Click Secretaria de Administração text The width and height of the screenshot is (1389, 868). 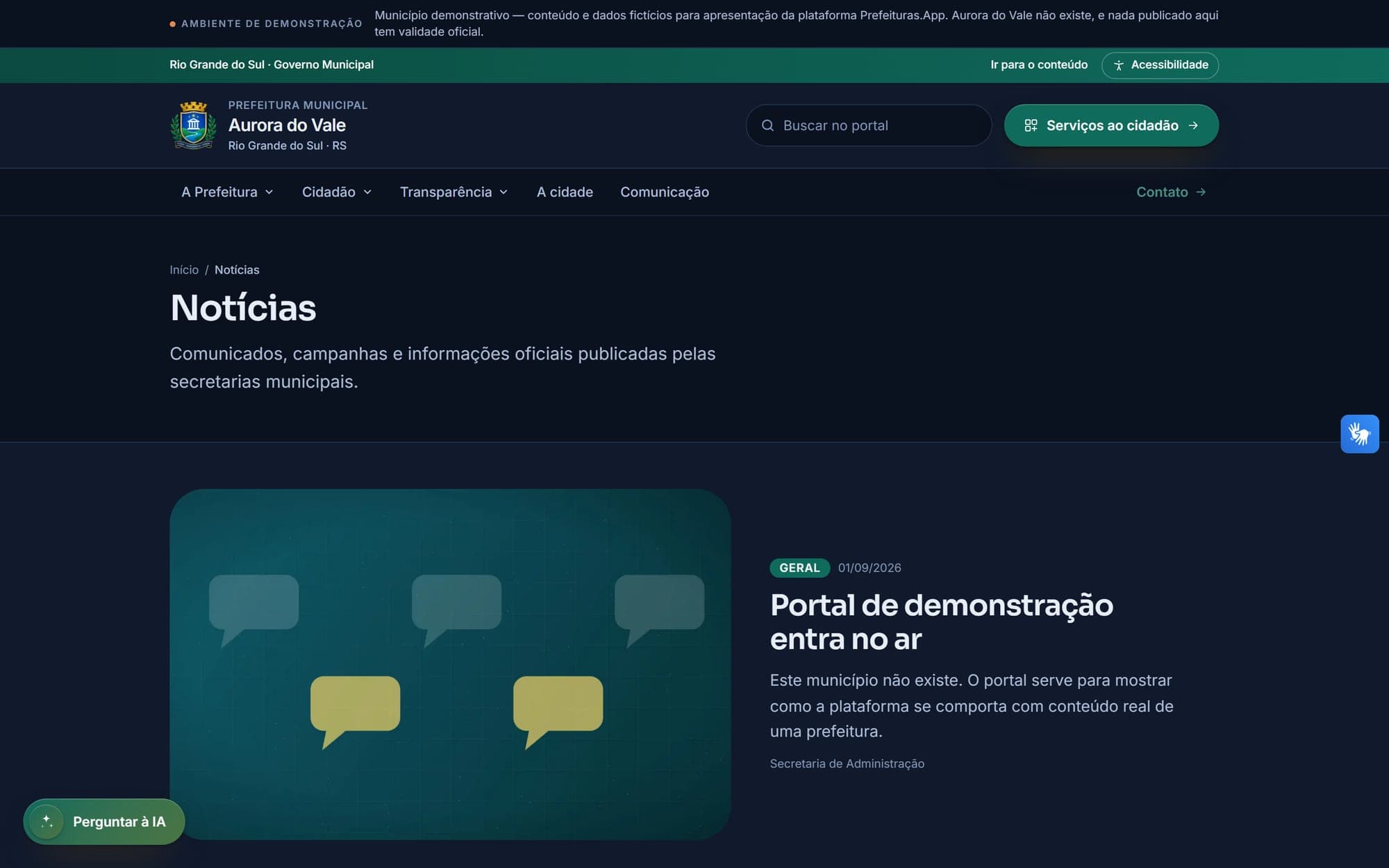pyautogui.click(x=847, y=764)
